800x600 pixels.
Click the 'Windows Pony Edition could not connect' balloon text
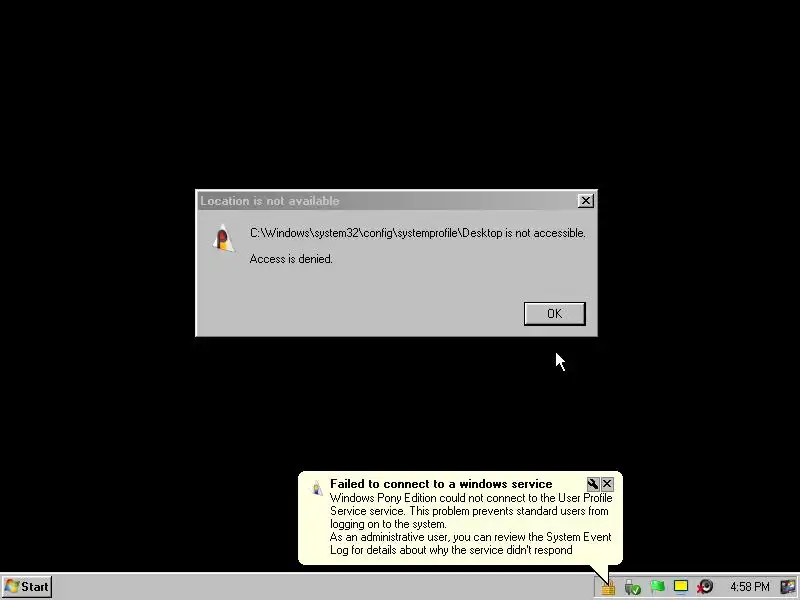(470, 511)
